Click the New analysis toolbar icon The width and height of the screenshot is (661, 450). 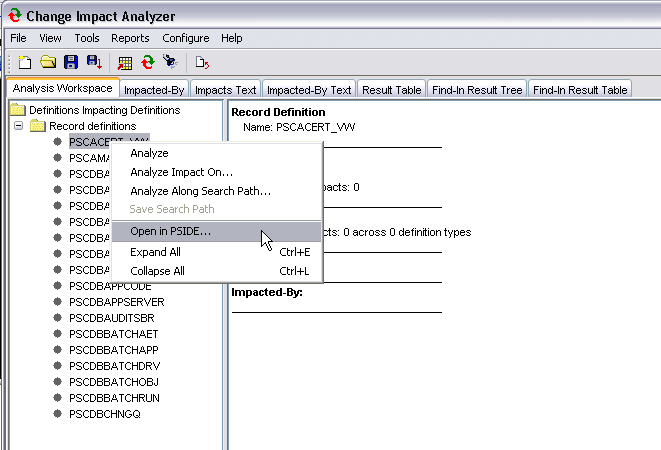(x=25, y=62)
